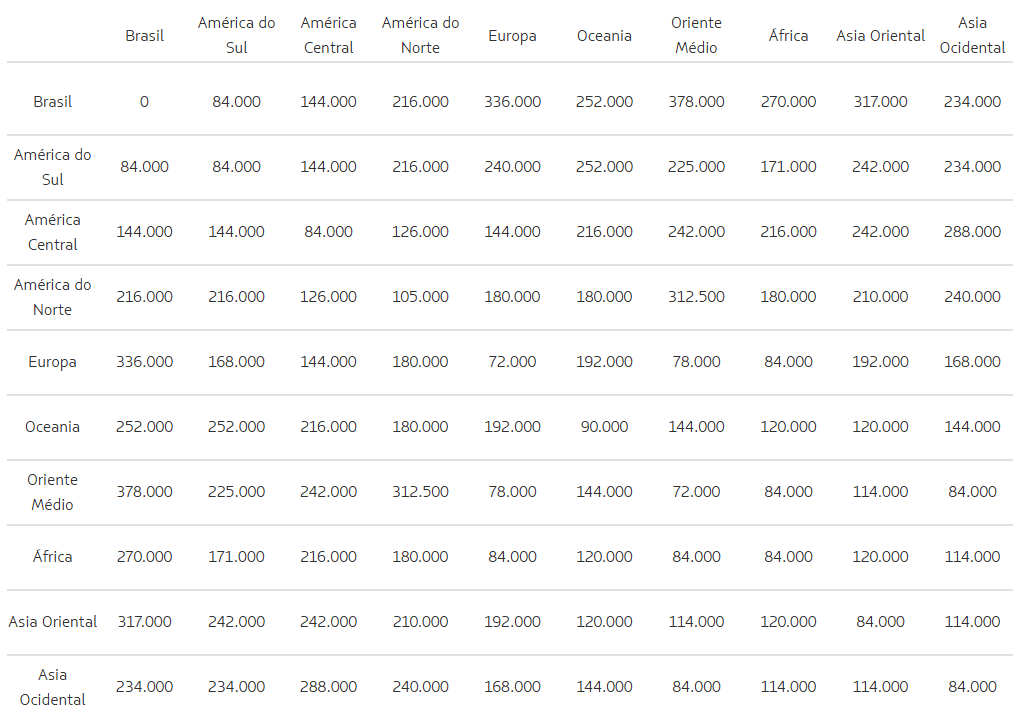
Task: Click 317.000 in the Asia Oriental row
Action: [144, 622]
